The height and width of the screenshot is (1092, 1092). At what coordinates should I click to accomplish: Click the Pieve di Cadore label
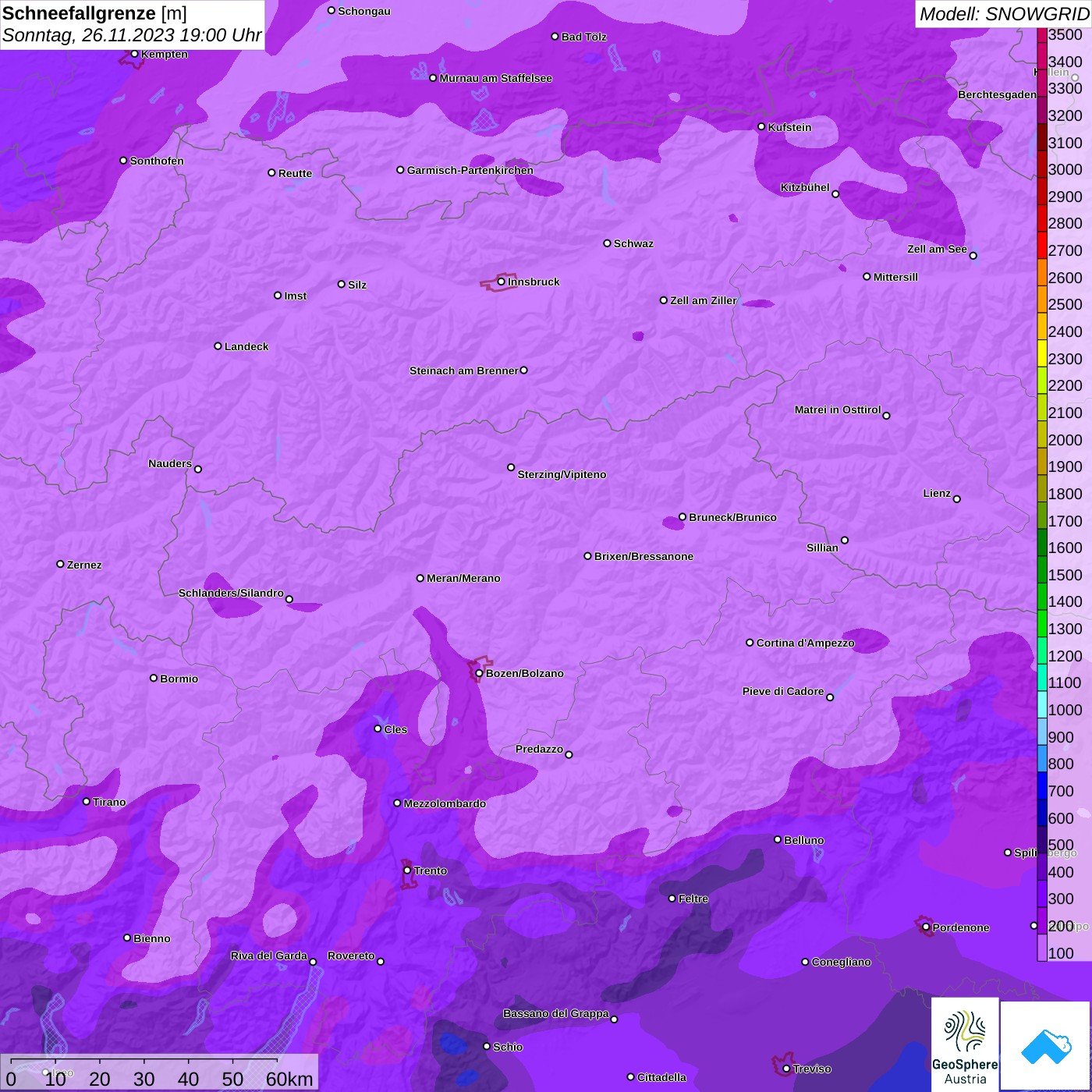[x=783, y=691]
